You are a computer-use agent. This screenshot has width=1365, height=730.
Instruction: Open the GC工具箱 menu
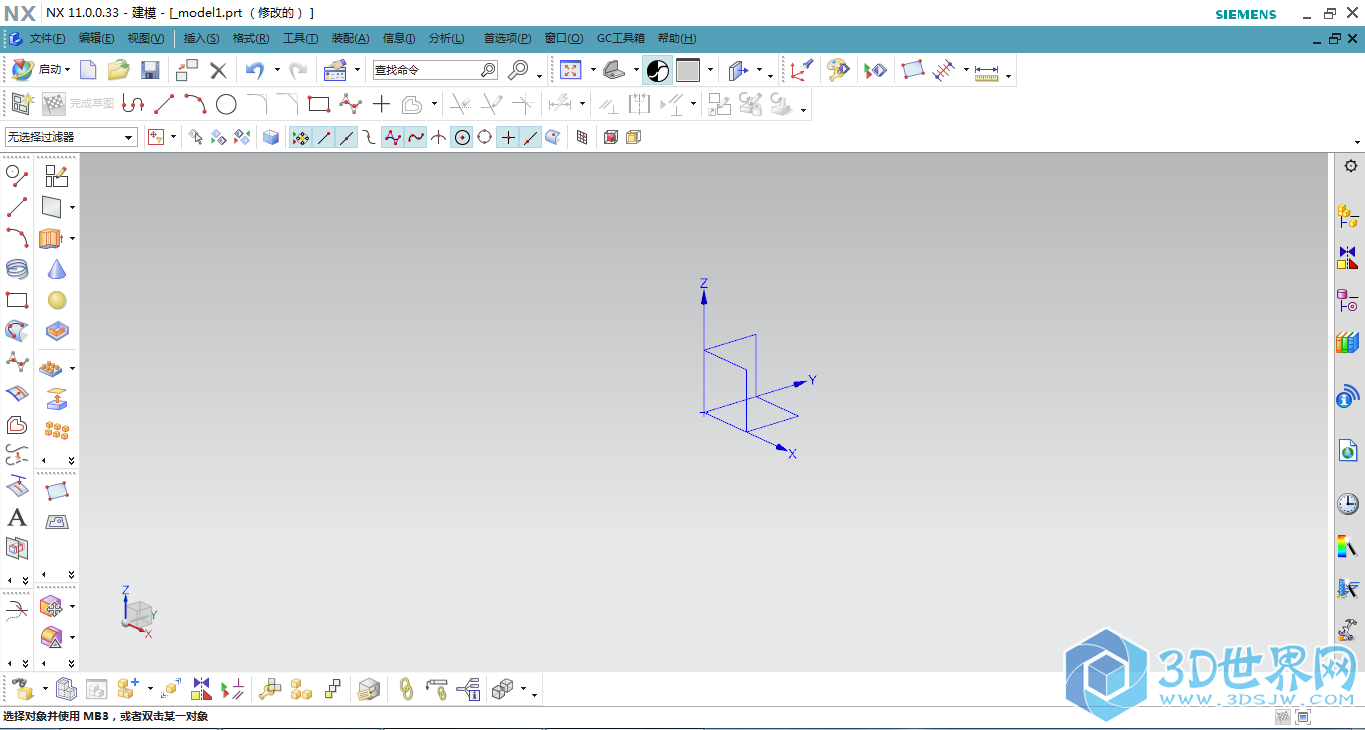pos(621,38)
